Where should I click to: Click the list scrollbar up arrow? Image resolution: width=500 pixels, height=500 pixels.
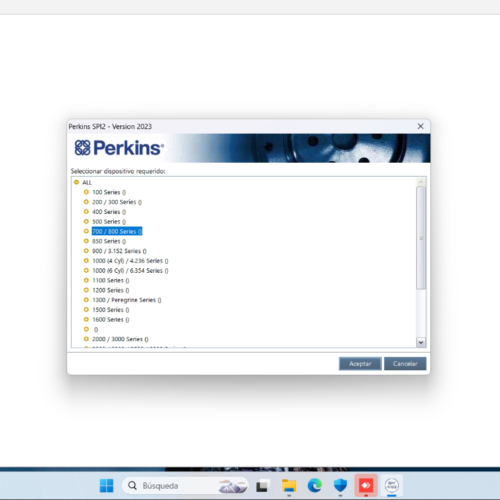pyautogui.click(x=421, y=182)
